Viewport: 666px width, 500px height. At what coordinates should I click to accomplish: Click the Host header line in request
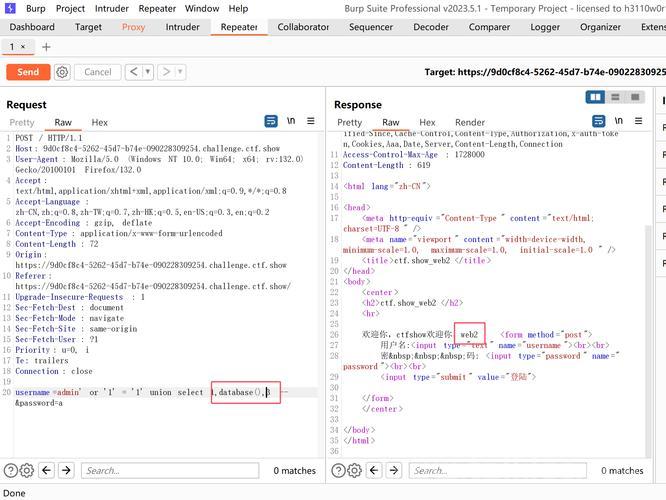pyautogui.click(x=147, y=149)
